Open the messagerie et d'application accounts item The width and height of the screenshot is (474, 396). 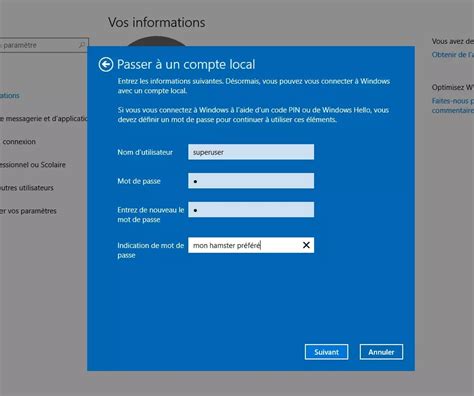43,118
